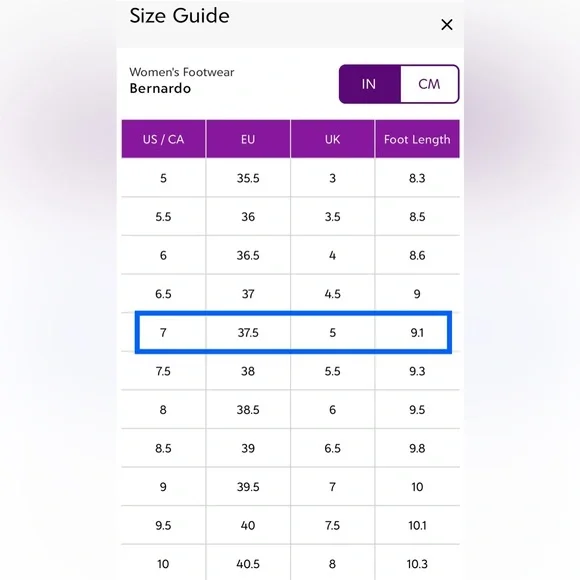
Task: Close the Size Guide dialog
Action: [447, 25]
